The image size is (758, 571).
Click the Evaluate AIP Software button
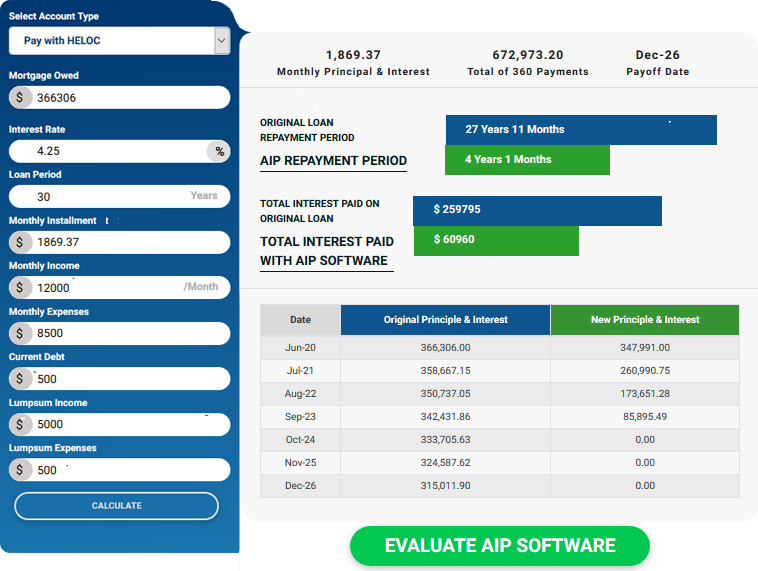(499, 546)
